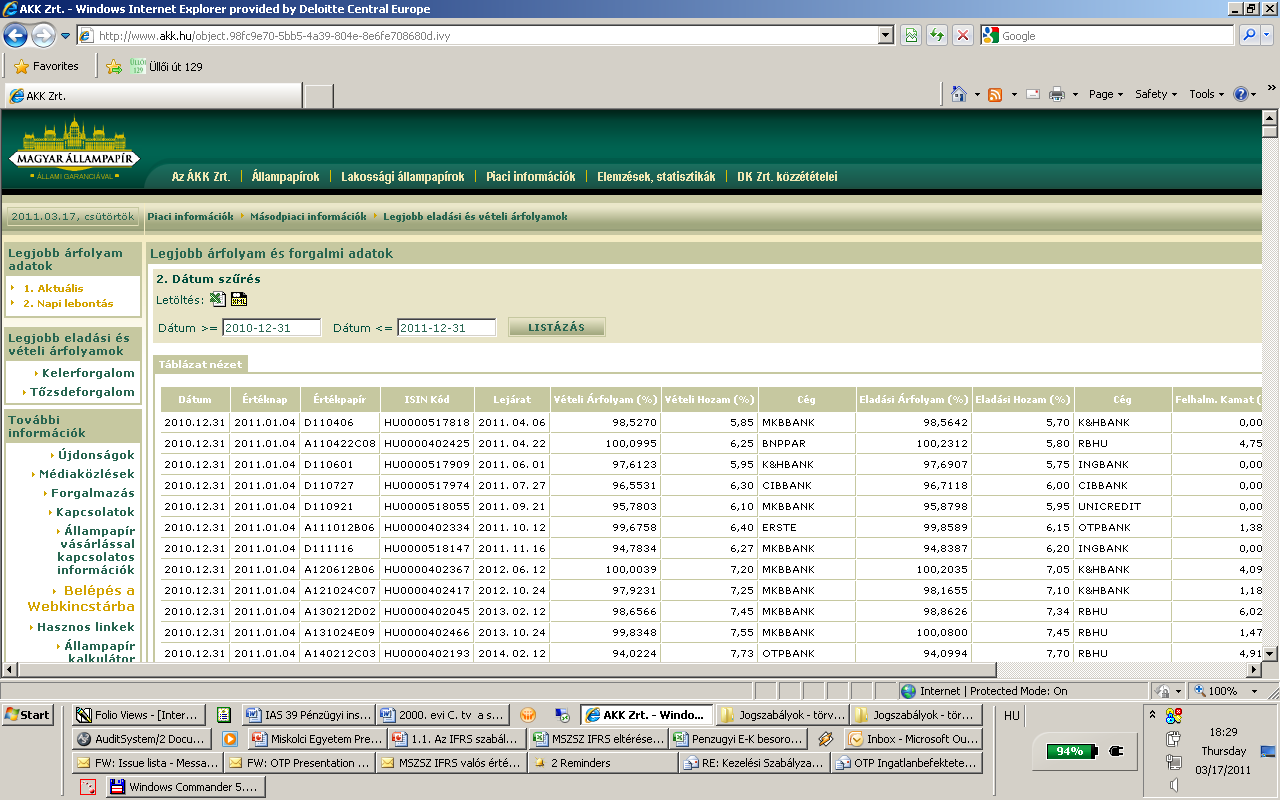Image resolution: width=1280 pixels, height=800 pixels.
Task: Click the Add to Favorites Bar icon
Action: tap(114, 66)
